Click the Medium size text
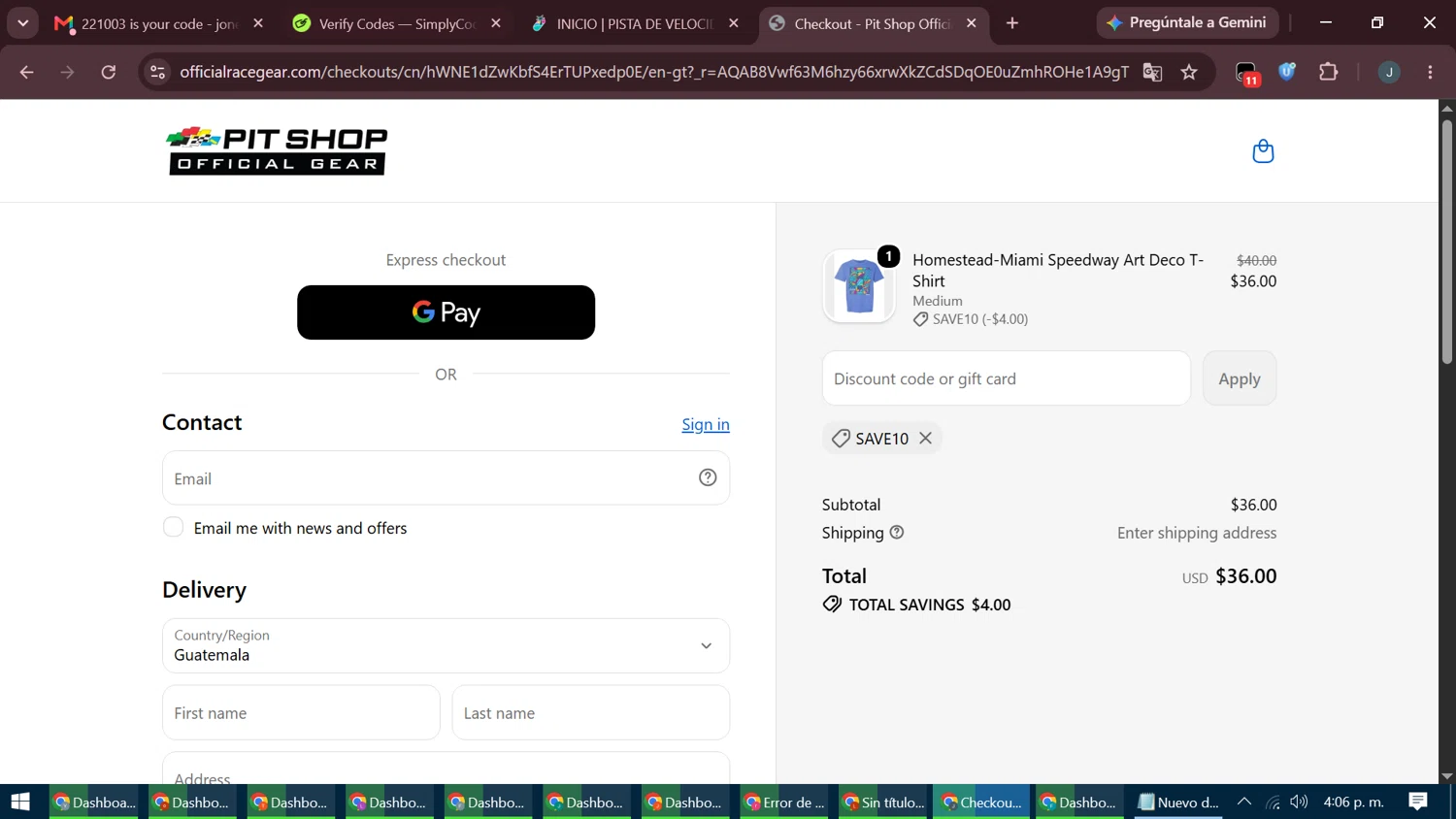The height and width of the screenshot is (819, 1456). 938,301
